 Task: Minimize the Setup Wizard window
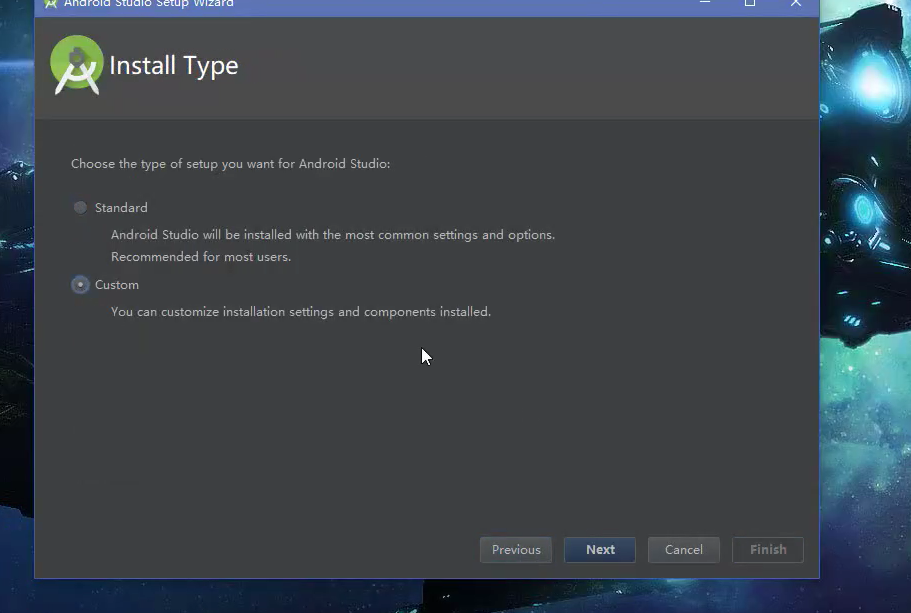705,3
